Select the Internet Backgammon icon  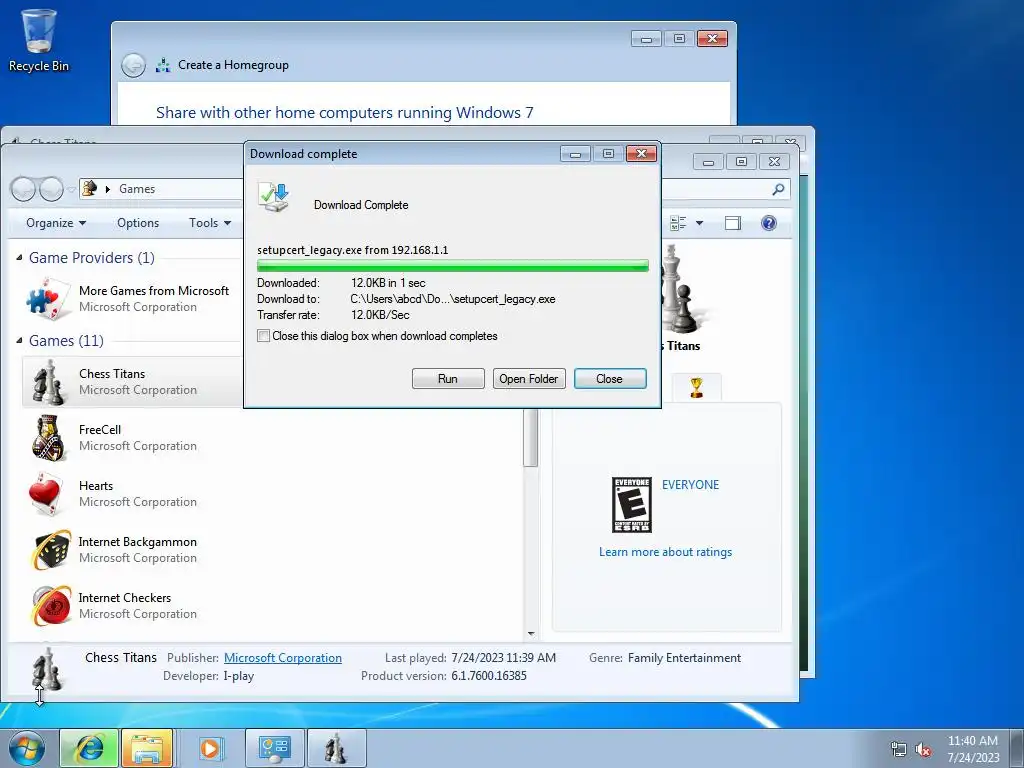coord(51,550)
